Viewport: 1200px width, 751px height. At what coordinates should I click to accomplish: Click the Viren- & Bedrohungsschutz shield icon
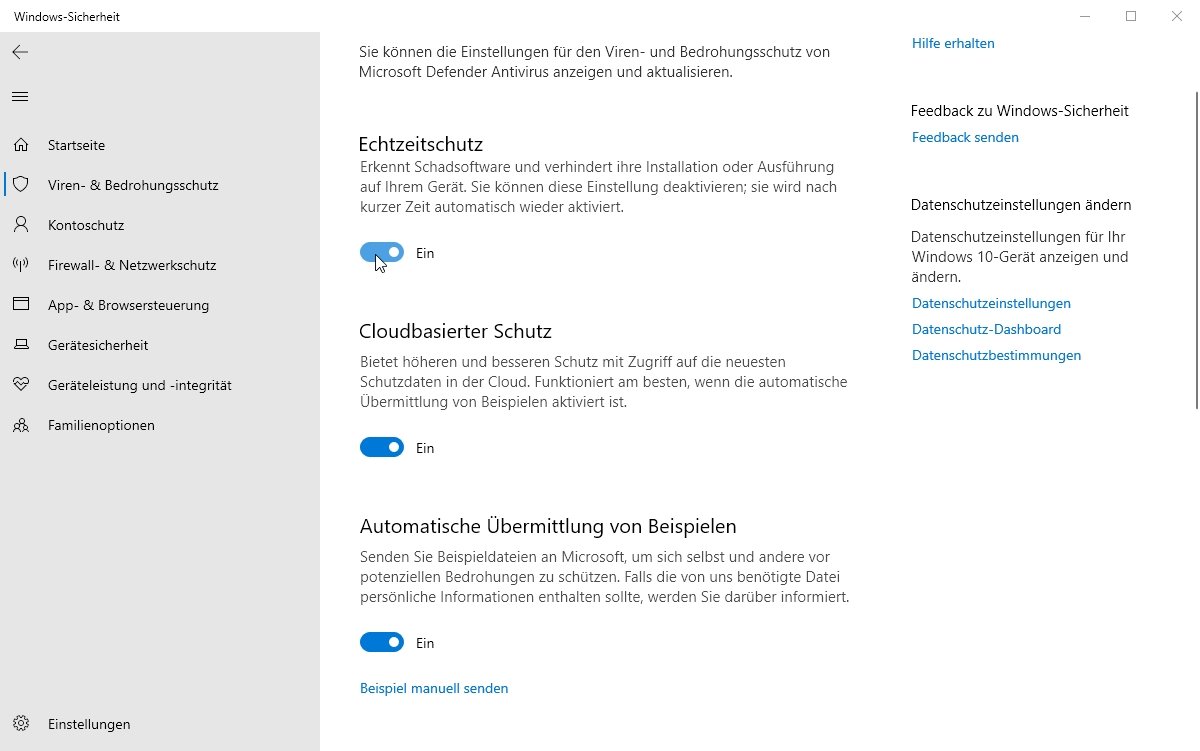click(20, 185)
